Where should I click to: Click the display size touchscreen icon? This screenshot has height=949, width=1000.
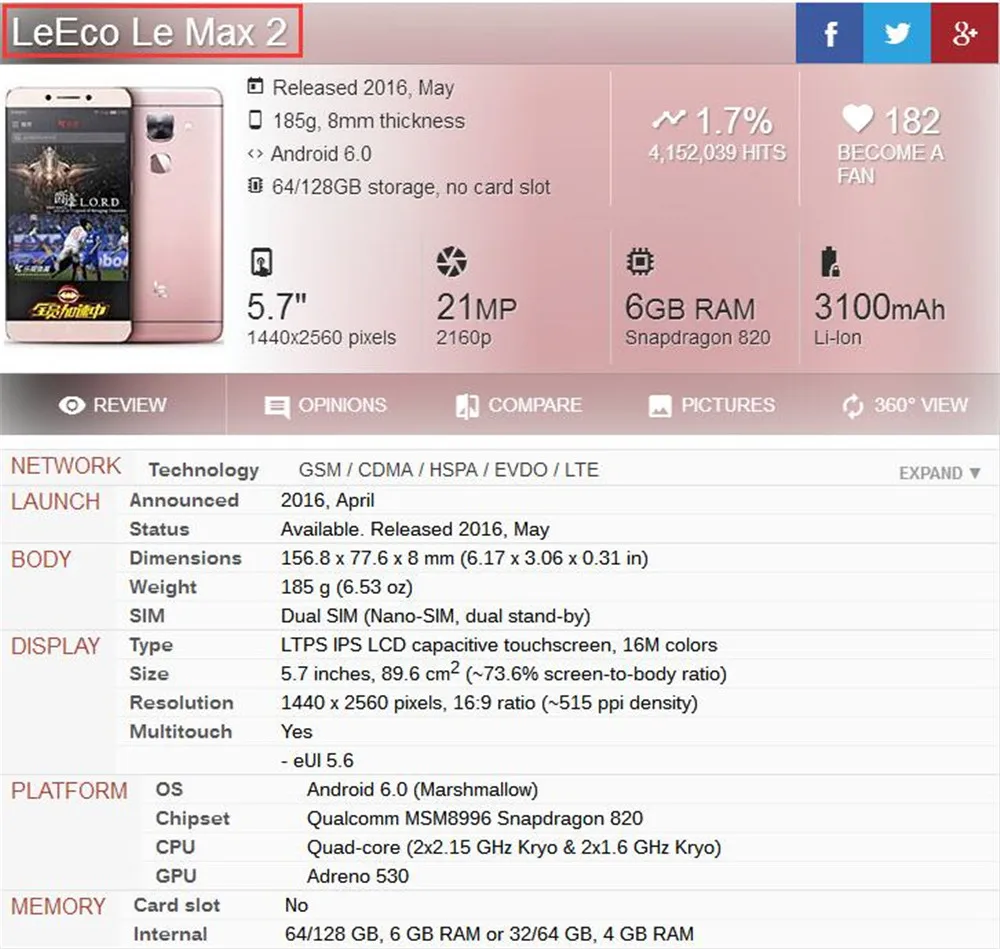261,261
